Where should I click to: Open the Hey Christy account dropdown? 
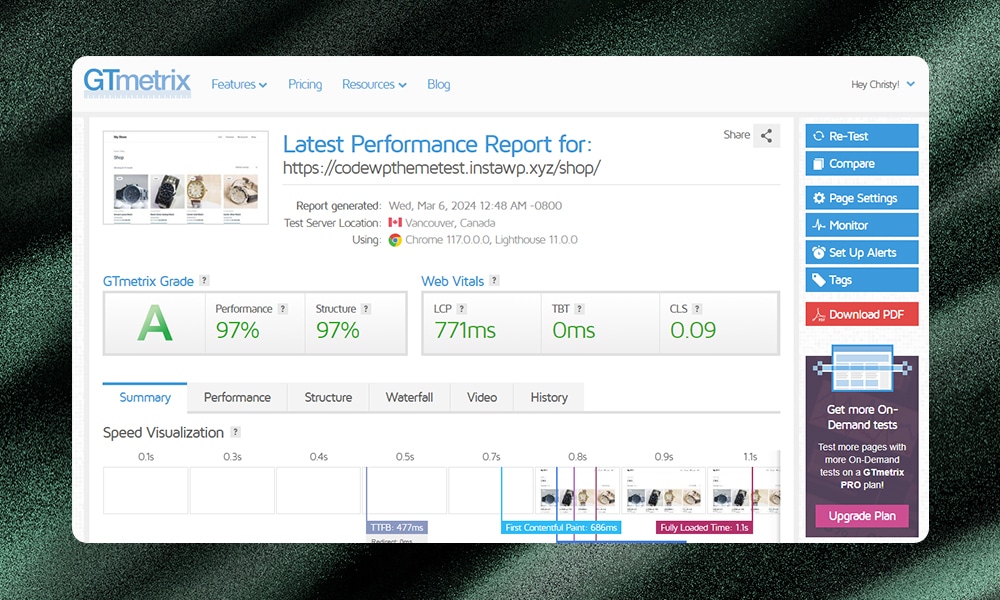point(882,85)
